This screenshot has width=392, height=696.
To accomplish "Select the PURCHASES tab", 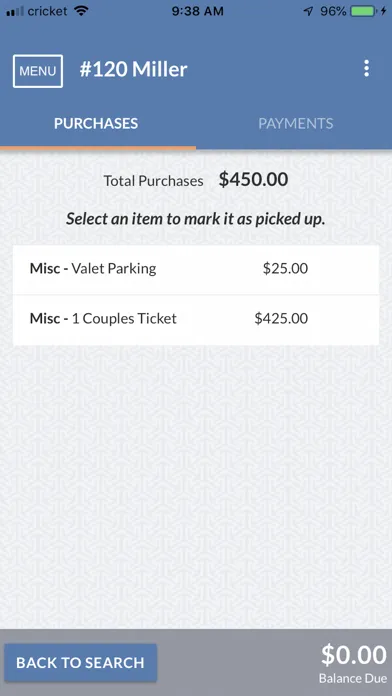I will click(x=96, y=123).
